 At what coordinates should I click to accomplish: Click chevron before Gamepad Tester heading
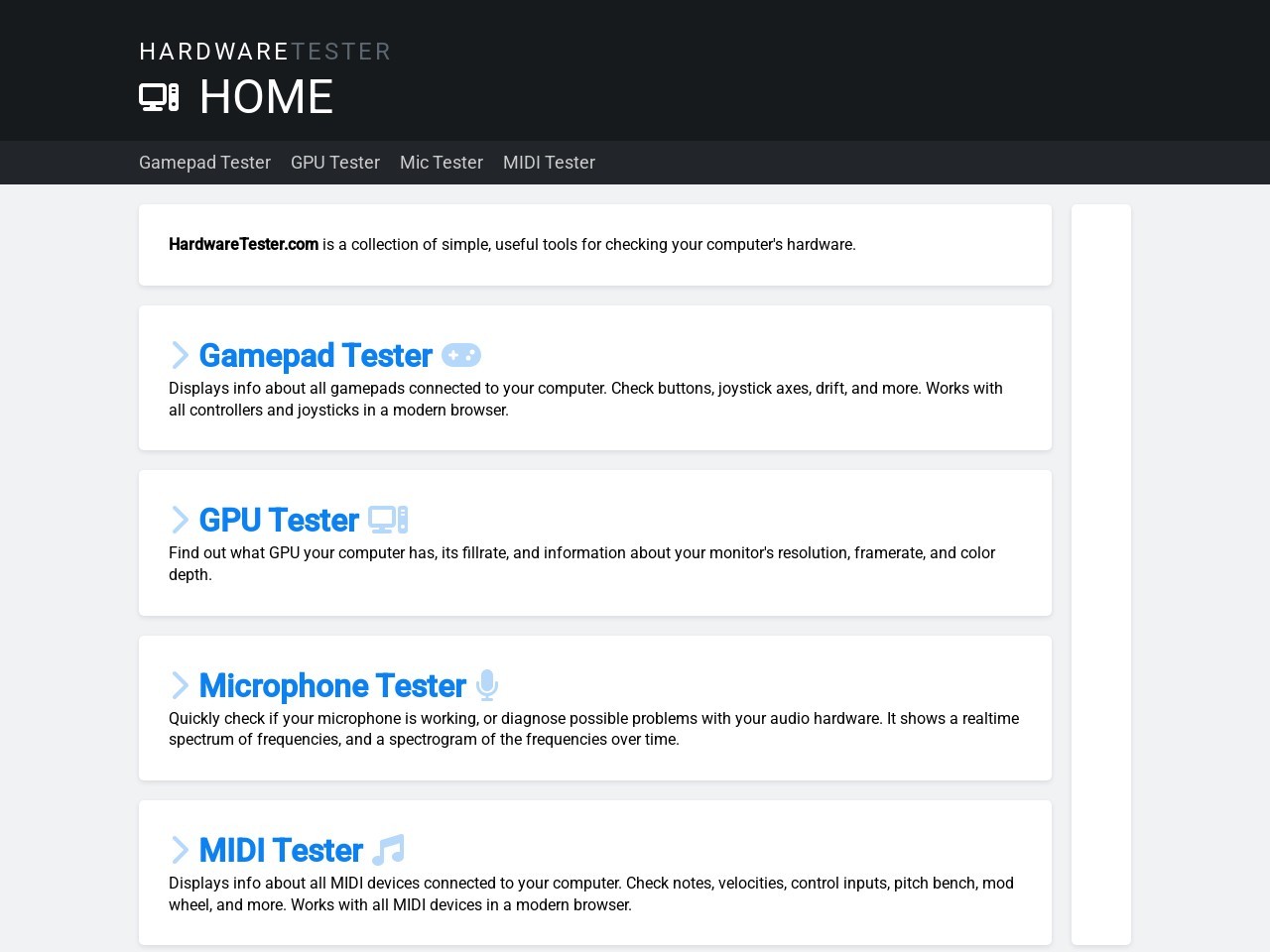[x=180, y=355]
